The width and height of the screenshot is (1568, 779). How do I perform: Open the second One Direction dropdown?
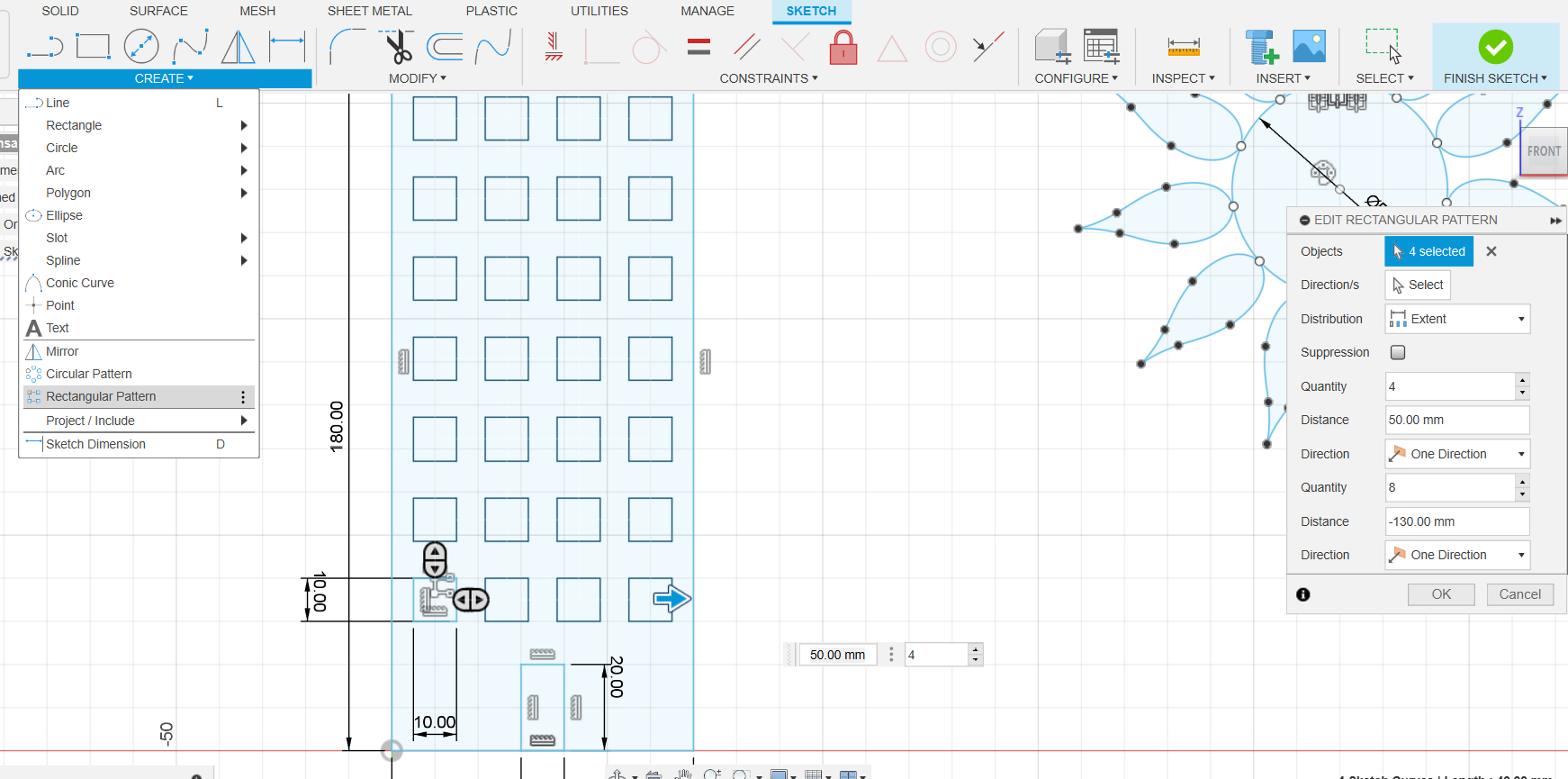tap(1457, 555)
